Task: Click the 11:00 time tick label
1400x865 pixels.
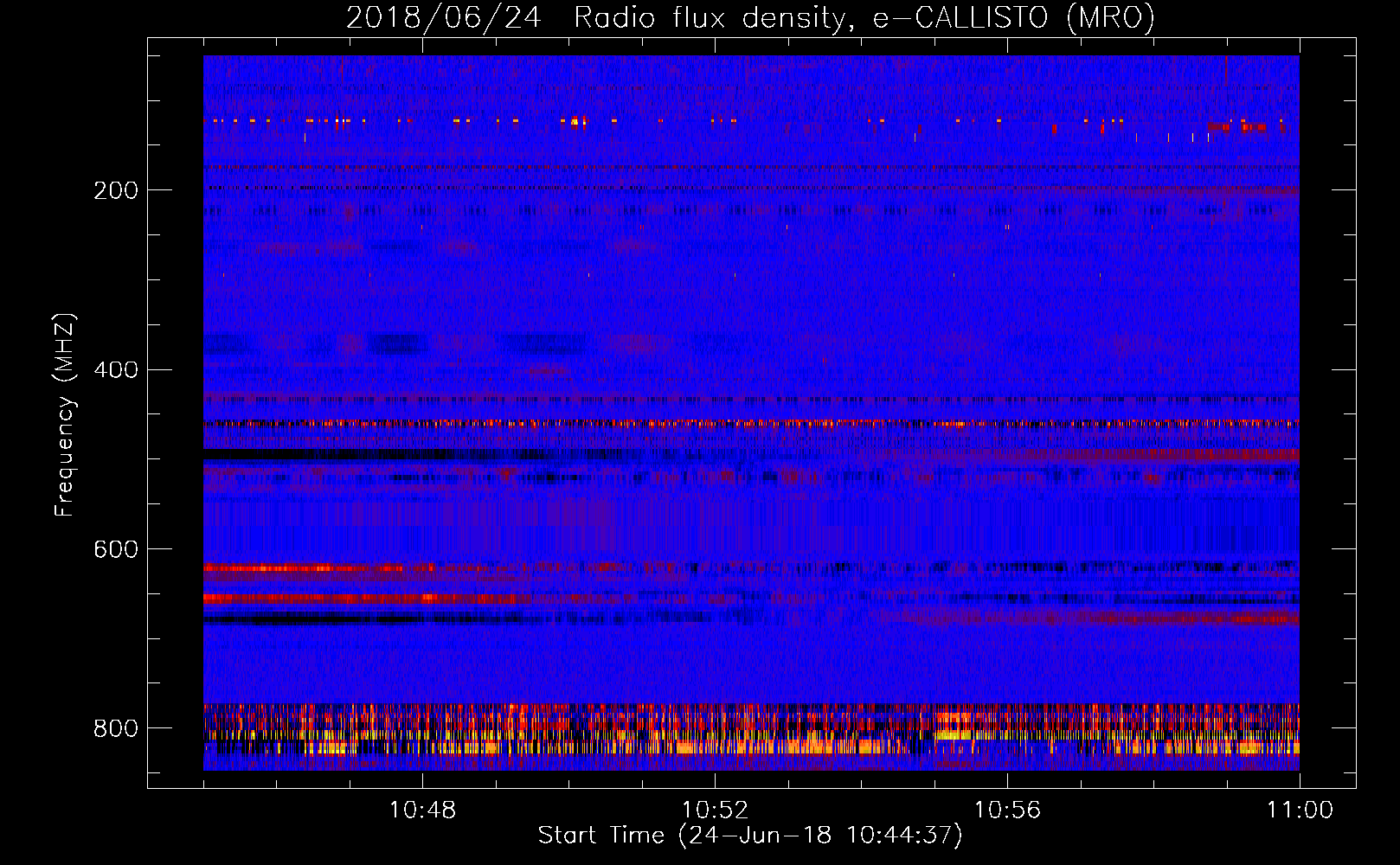Action: coord(1300,811)
